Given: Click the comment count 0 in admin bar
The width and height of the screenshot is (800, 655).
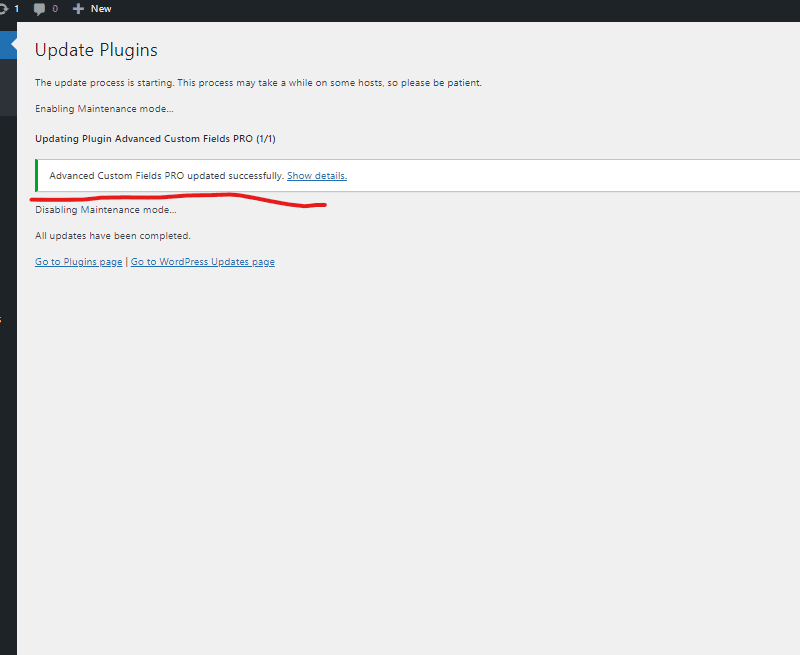Looking at the screenshot, I should click(x=55, y=9).
